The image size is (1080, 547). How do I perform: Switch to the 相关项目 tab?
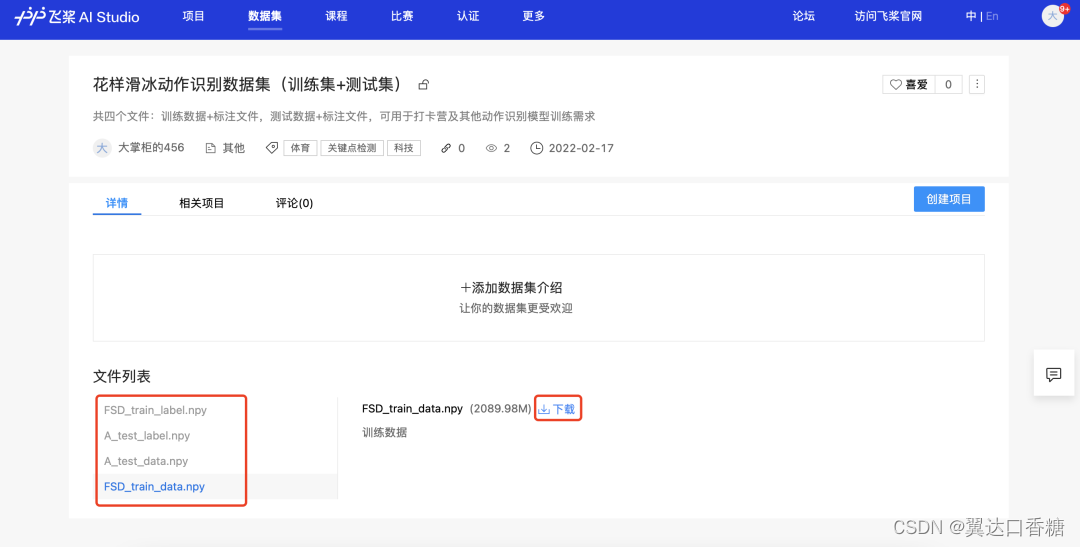202,203
